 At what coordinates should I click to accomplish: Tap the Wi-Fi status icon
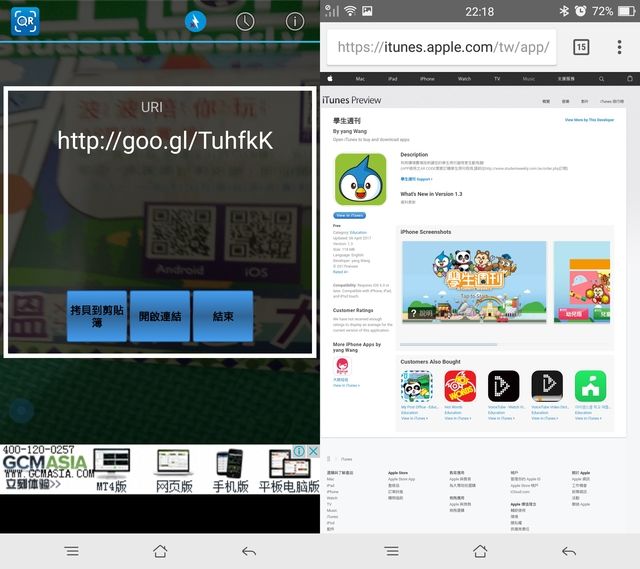click(350, 11)
